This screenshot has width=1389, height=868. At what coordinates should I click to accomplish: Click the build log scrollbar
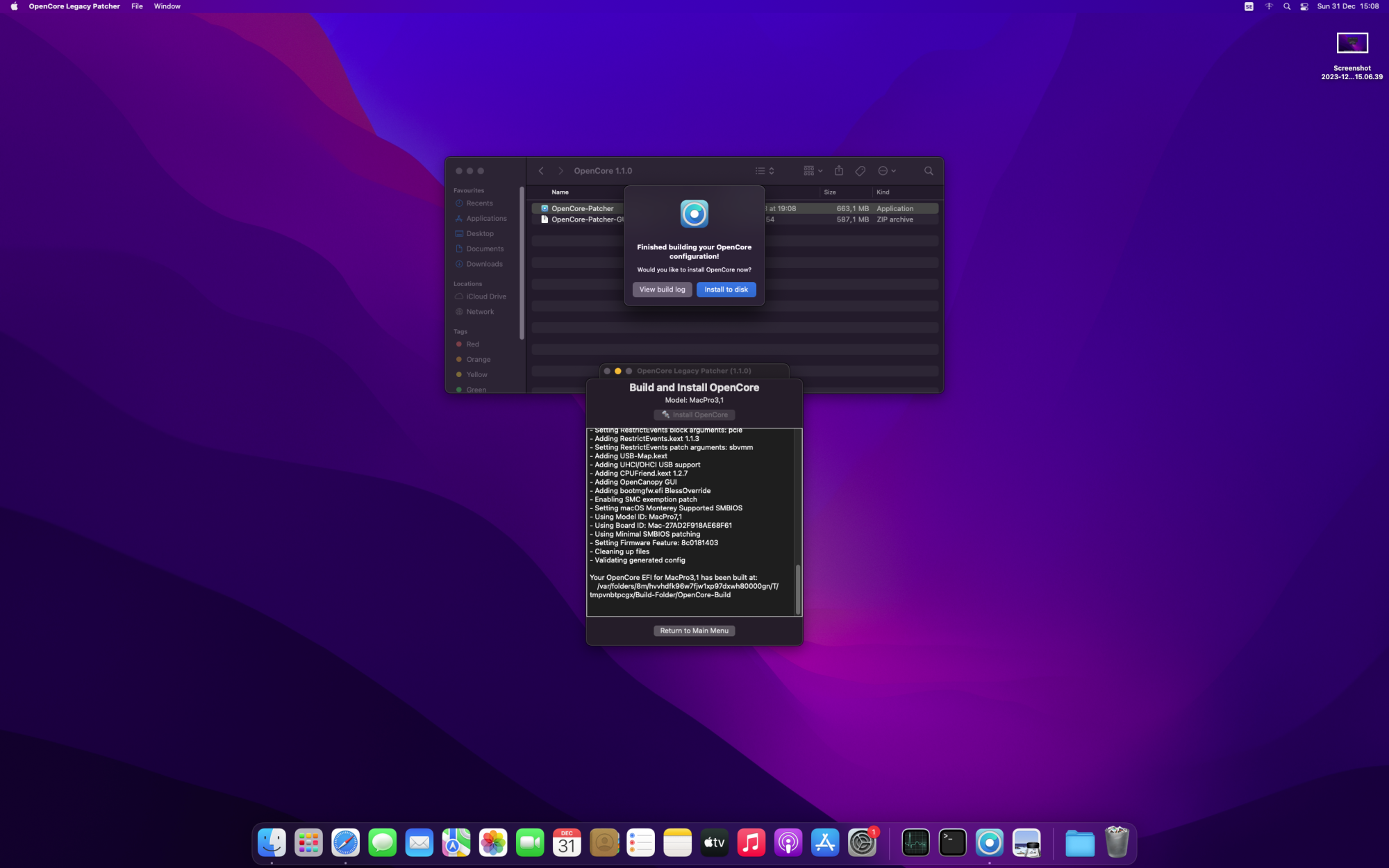[x=798, y=589]
